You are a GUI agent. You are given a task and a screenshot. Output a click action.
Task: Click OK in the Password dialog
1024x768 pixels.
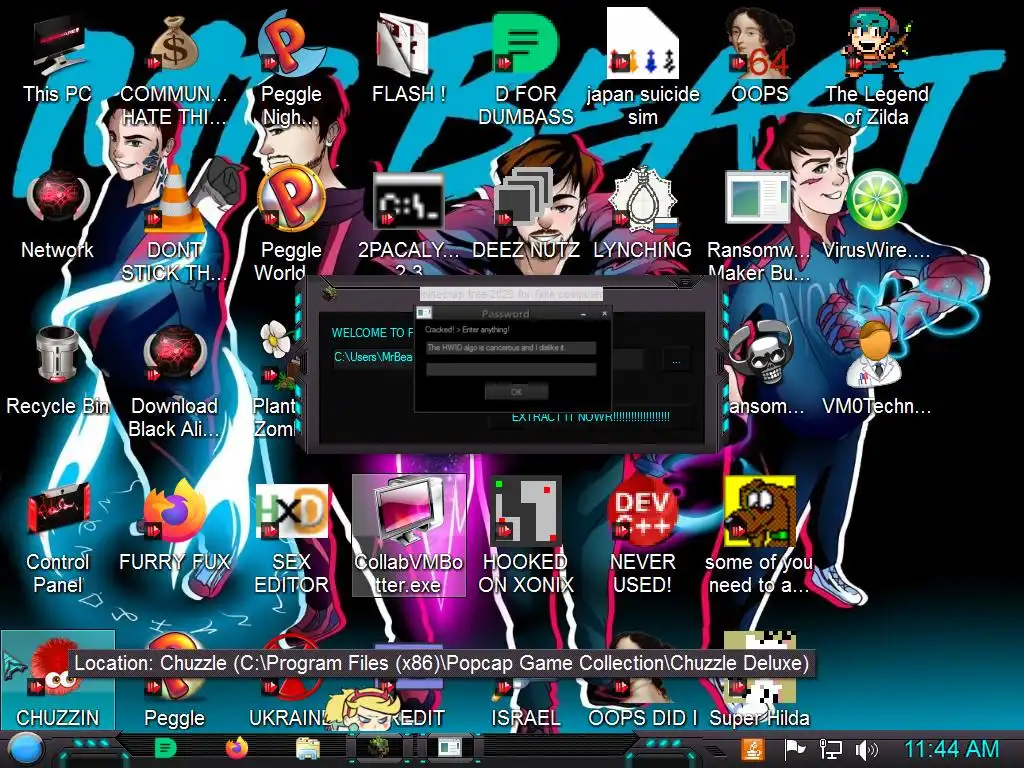pyautogui.click(x=516, y=392)
